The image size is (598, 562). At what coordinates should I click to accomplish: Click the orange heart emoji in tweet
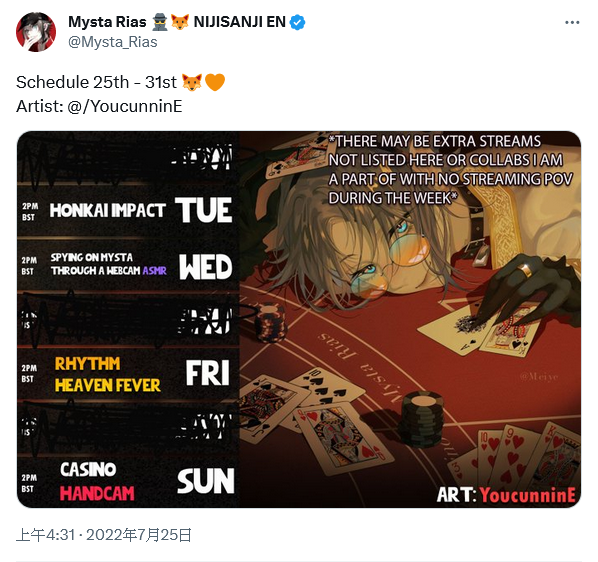[215, 82]
